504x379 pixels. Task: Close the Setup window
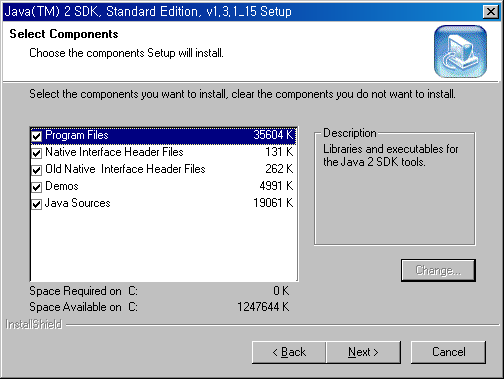coord(491,12)
